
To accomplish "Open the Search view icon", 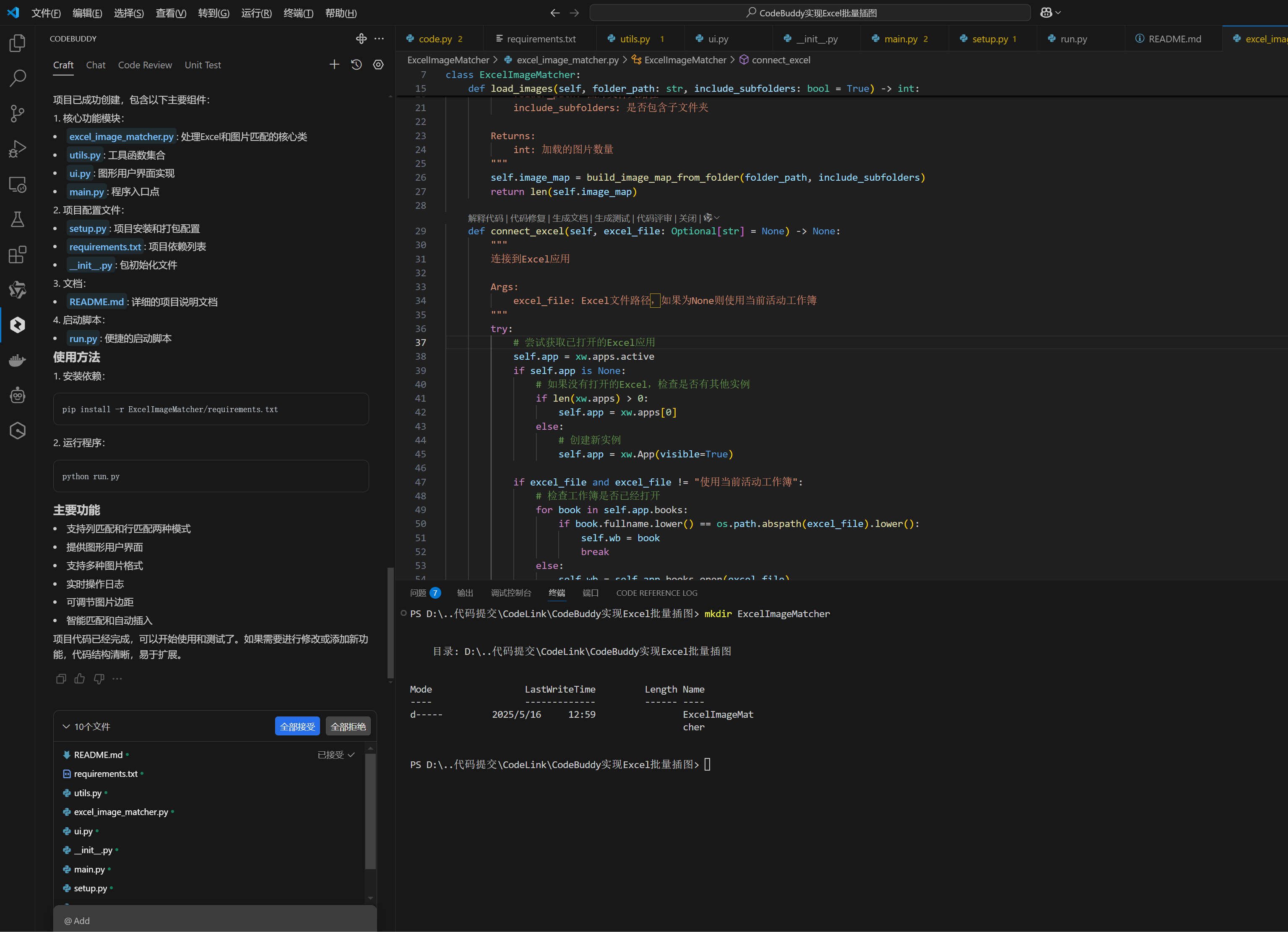I will tap(18, 78).
